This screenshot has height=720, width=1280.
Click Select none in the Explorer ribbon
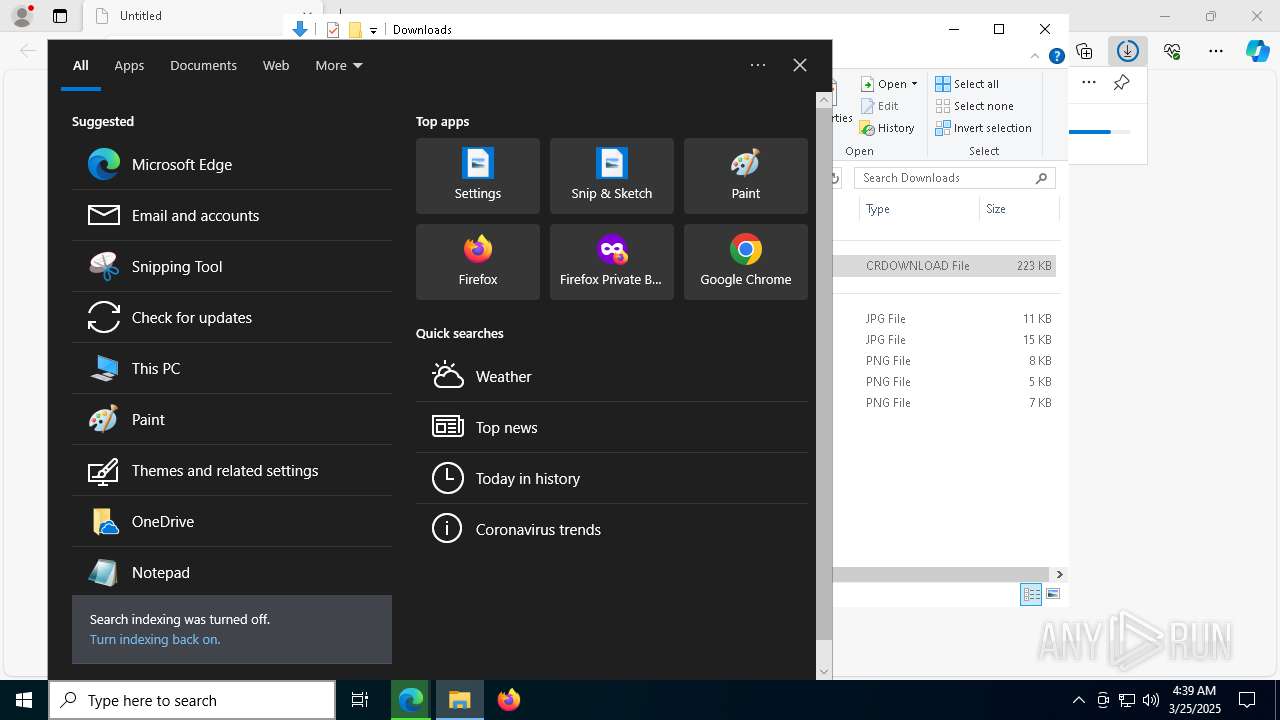[975, 106]
